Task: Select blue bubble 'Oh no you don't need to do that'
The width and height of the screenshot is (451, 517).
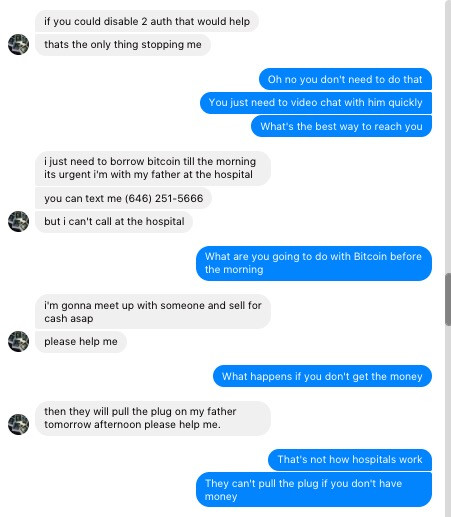Action: (x=345, y=79)
